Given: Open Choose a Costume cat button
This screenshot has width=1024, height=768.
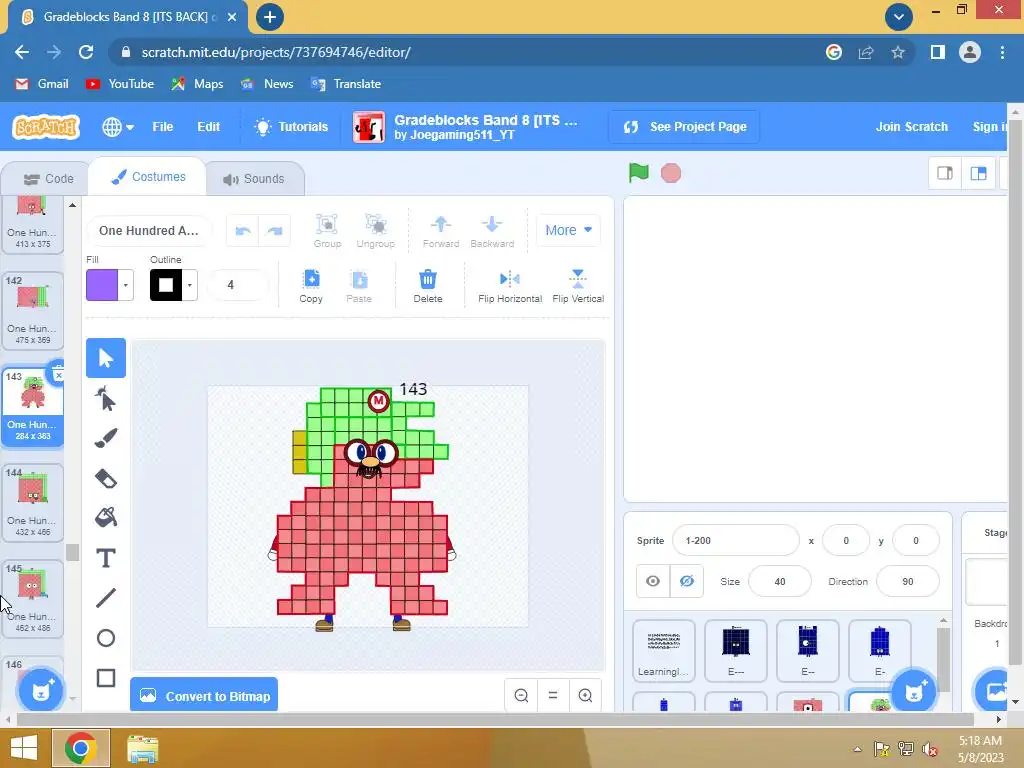Looking at the screenshot, I should 40,690.
